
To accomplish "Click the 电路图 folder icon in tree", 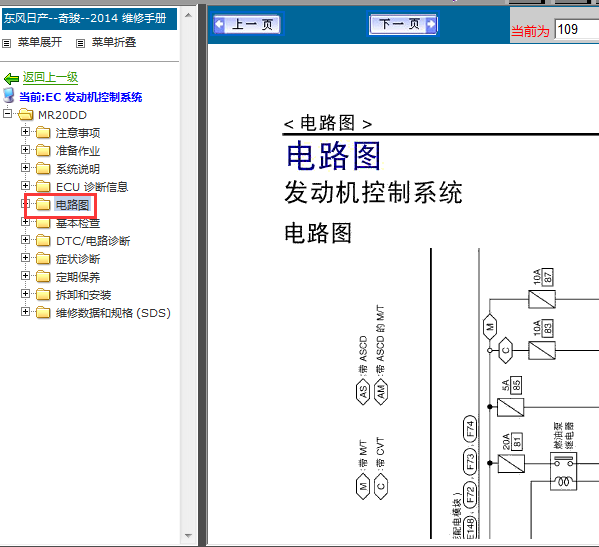I will pyautogui.click(x=43, y=204).
